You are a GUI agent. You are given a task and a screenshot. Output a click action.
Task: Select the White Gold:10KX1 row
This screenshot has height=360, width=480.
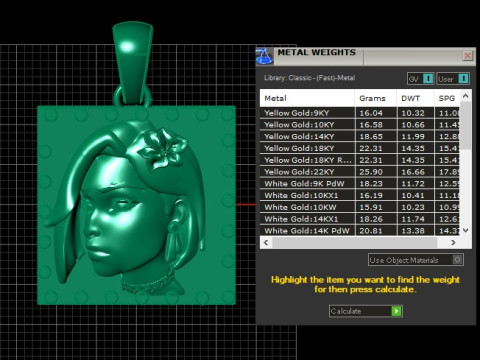click(360, 195)
